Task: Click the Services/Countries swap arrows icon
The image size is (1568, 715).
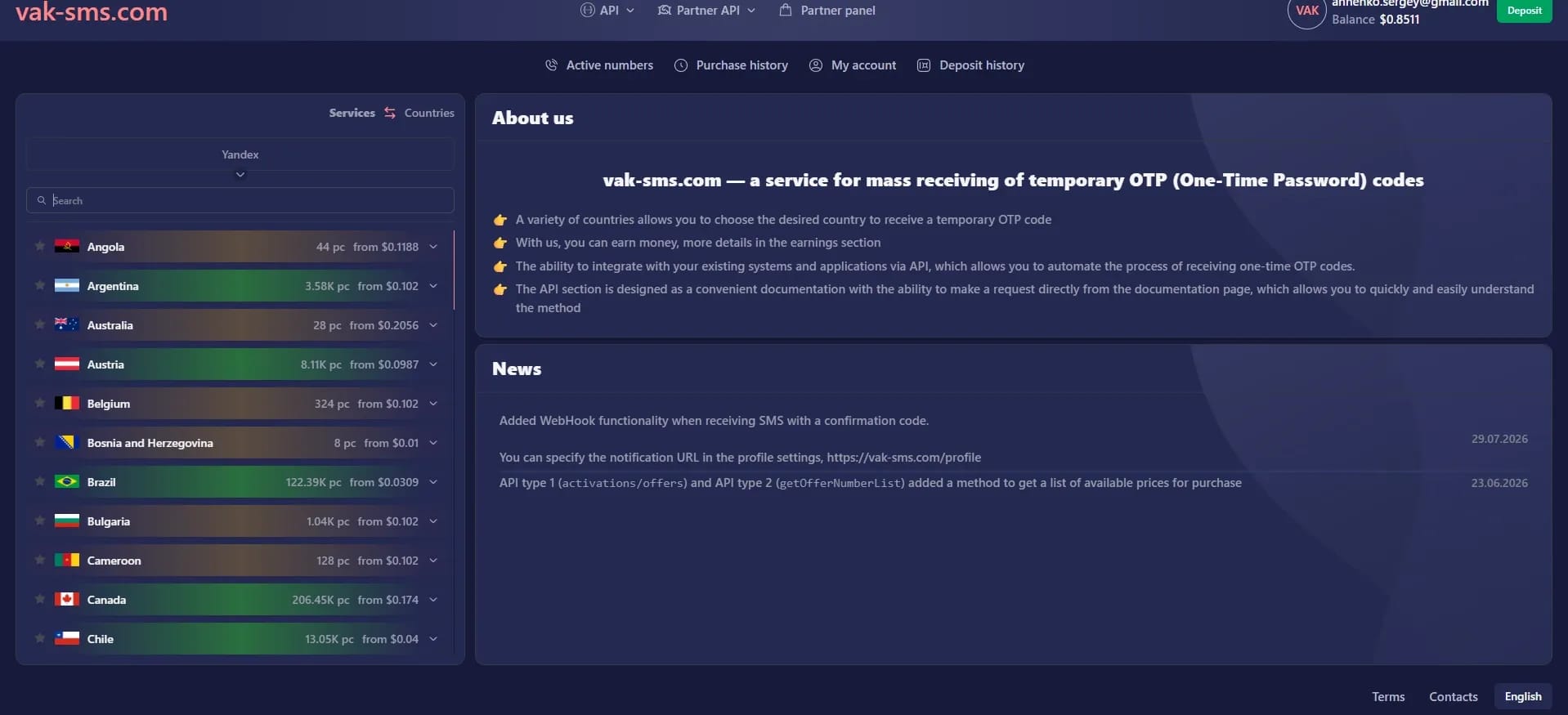Action: [x=390, y=113]
